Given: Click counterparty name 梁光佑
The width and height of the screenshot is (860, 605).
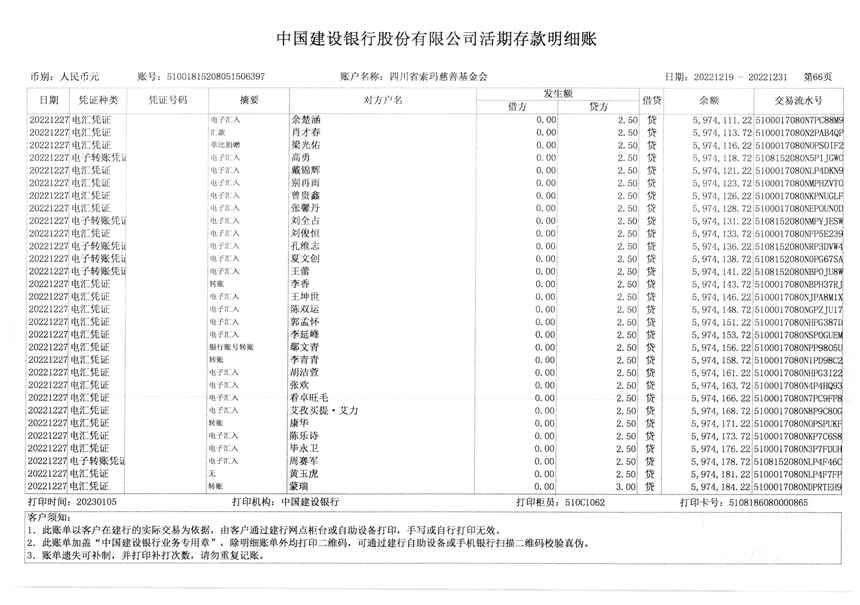Looking at the screenshot, I should [x=305, y=145].
